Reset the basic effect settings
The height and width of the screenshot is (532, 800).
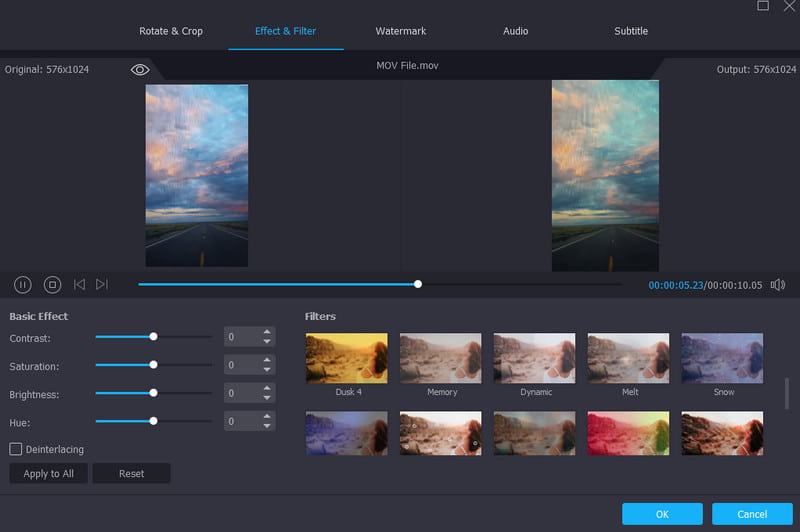[131, 473]
